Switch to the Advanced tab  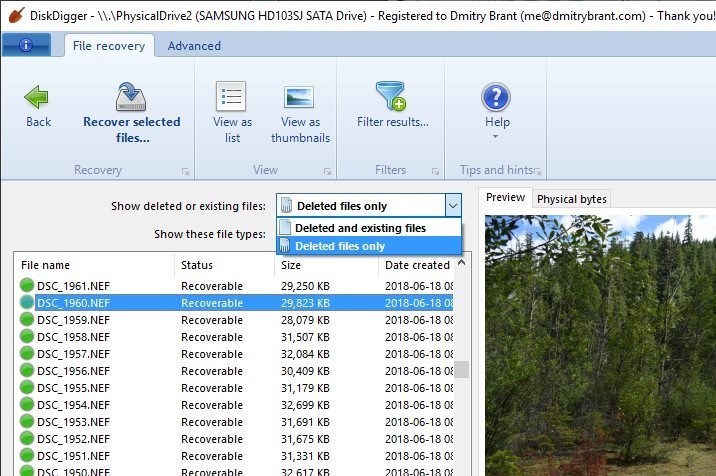(x=194, y=46)
